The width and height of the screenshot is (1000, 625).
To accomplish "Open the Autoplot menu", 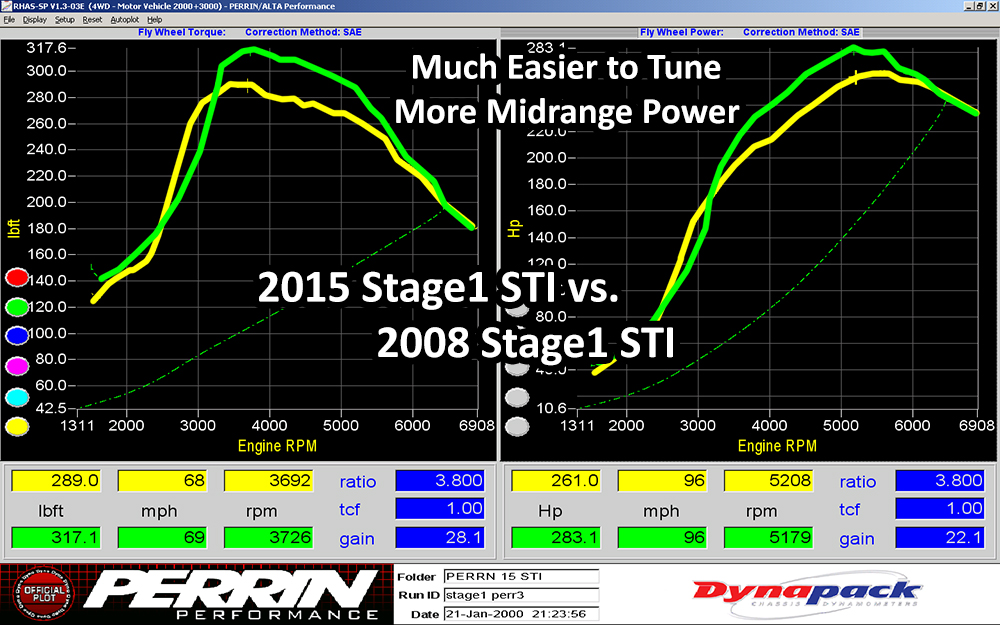I will coord(124,20).
